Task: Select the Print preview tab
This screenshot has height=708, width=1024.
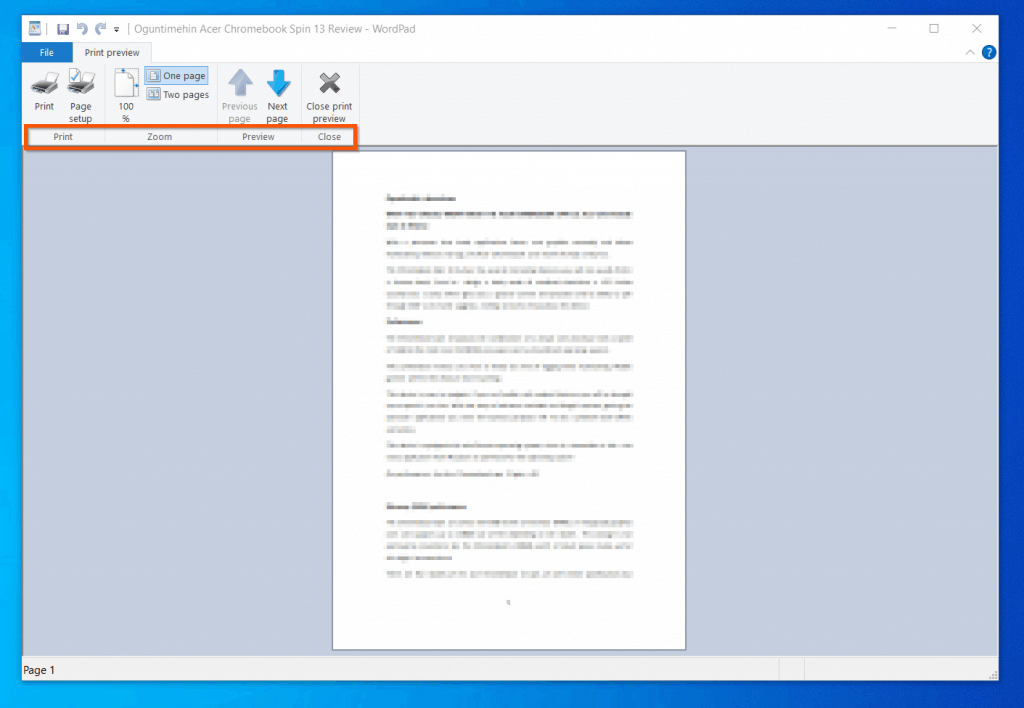Action: [112, 52]
